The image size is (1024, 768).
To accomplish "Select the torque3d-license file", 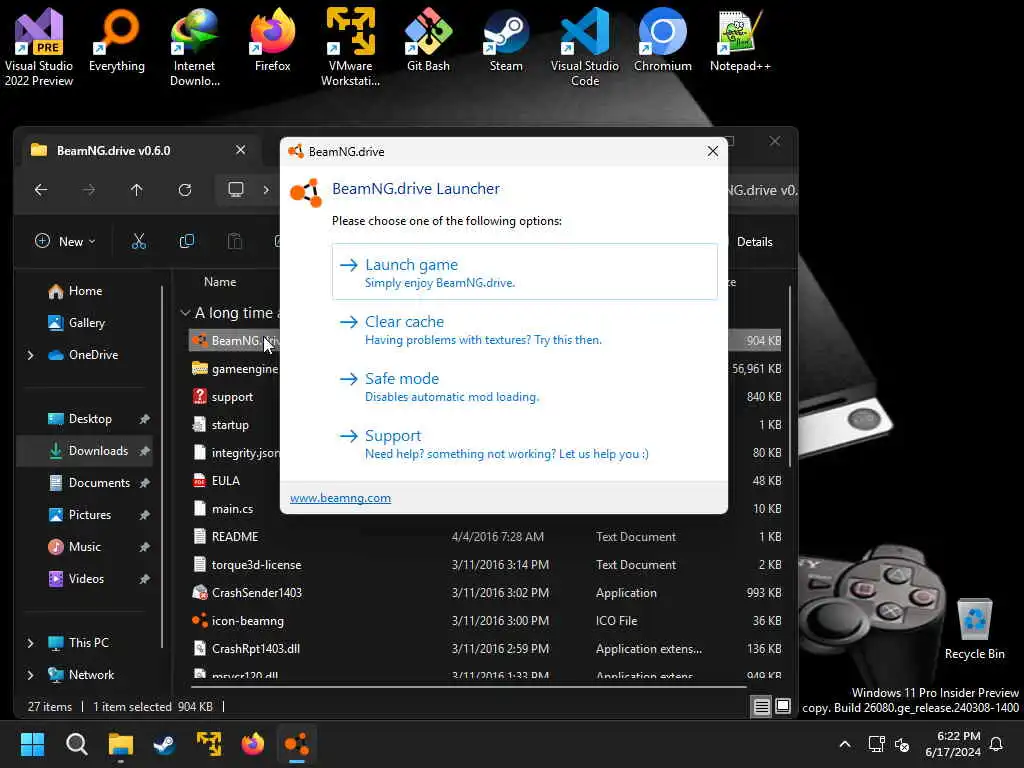I will pos(487,565).
